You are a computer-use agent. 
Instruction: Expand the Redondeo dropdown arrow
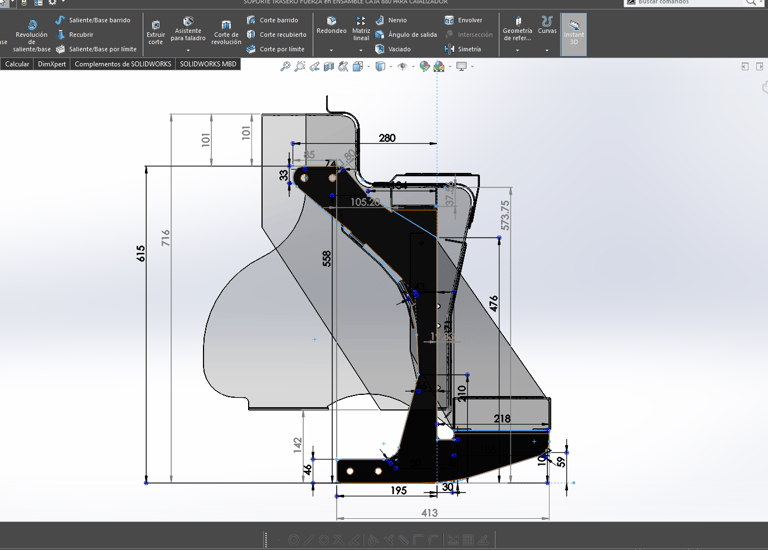(x=332, y=50)
